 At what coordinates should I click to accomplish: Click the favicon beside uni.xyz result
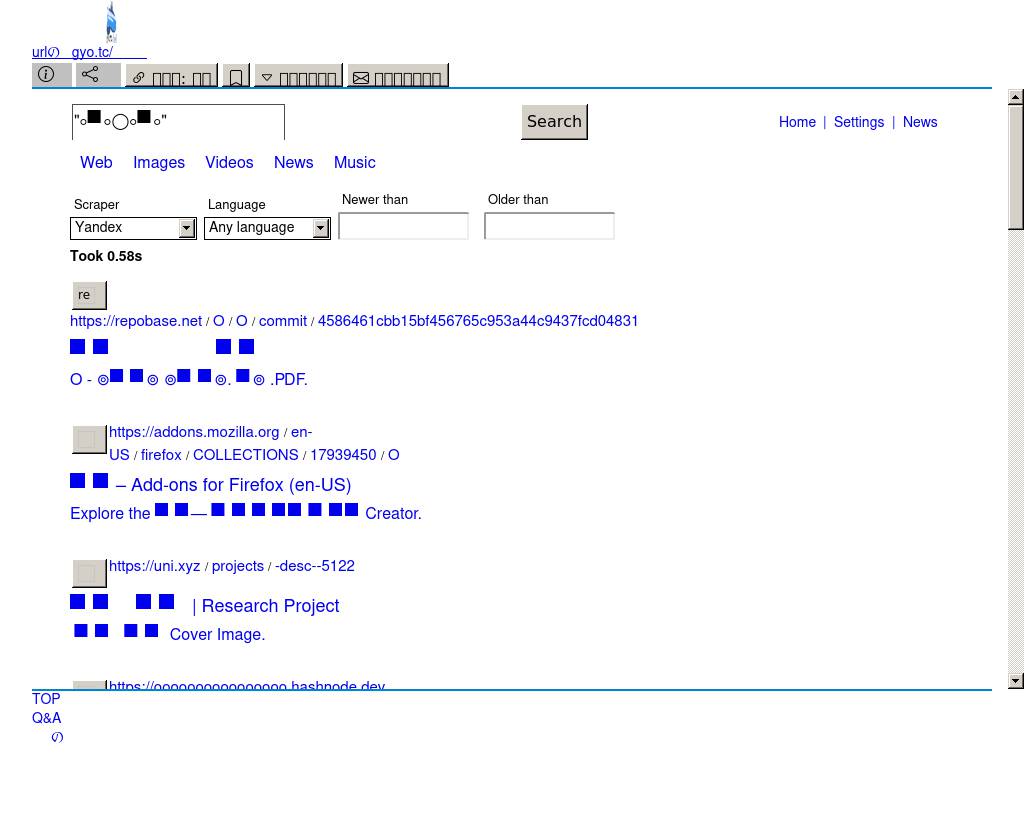click(88, 573)
